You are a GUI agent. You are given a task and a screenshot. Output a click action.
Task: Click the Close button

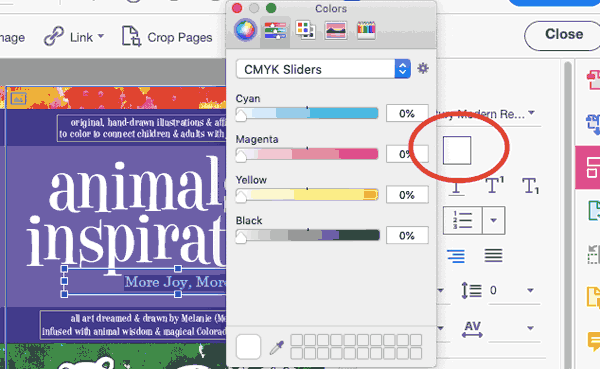click(x=564, y=34)
